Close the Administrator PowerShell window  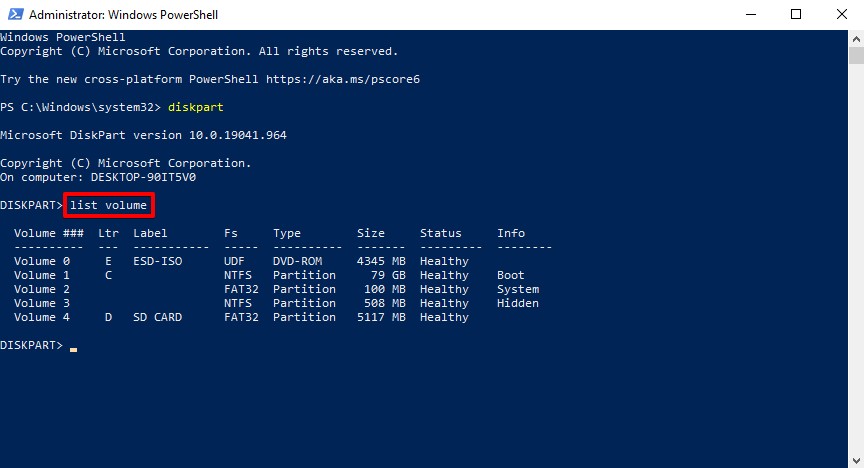841,15
